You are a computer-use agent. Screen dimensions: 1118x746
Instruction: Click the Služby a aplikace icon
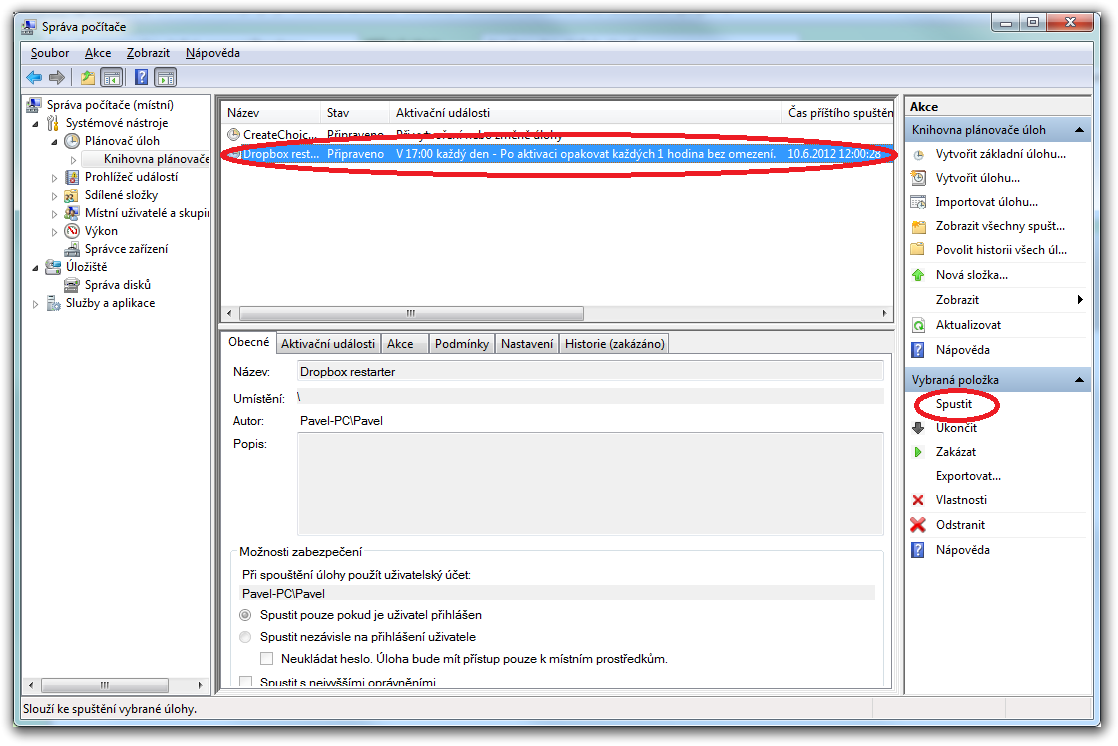[x=53, y=303]
